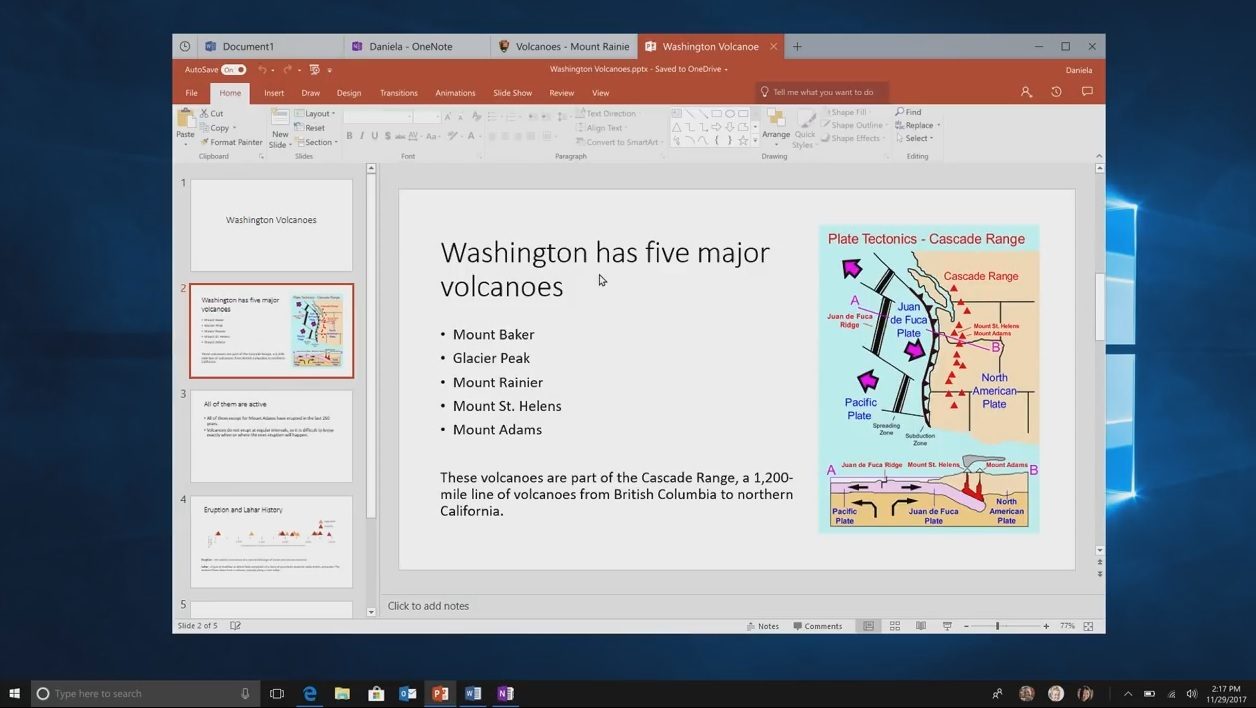Open Quick Styles gallery

804,130
